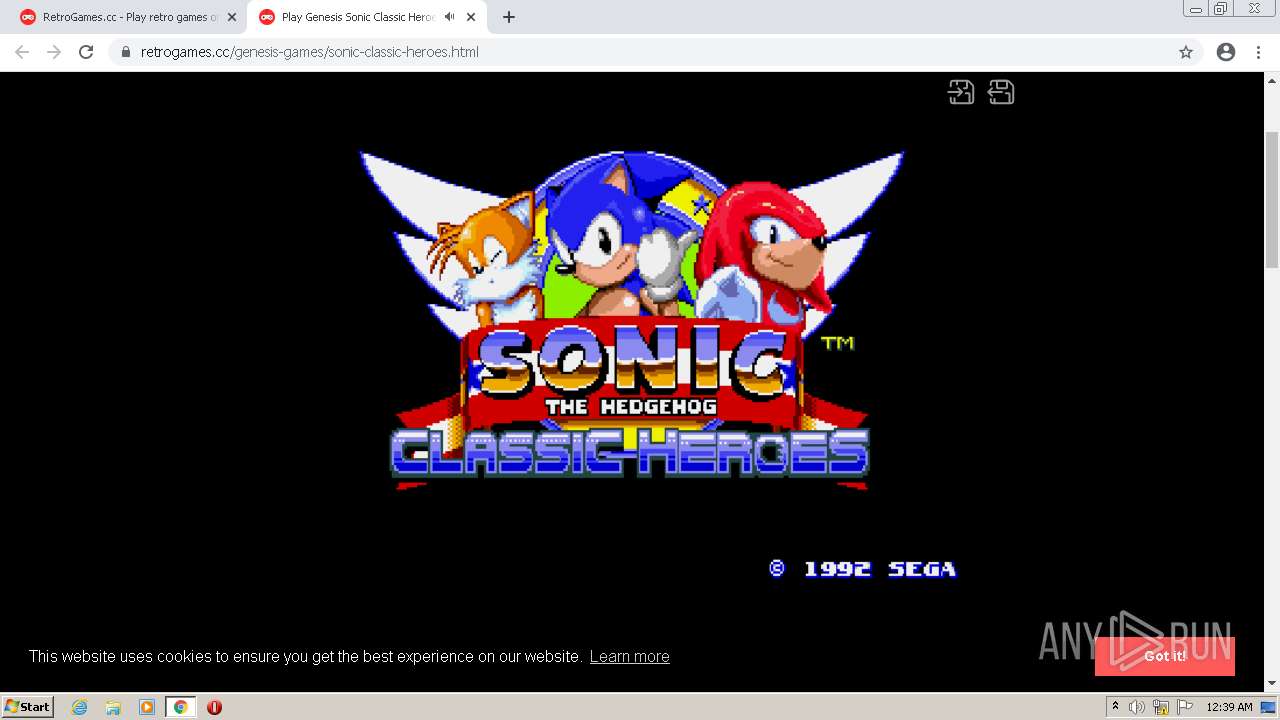Viewport: 1280px width, 720px height.
Task: Go forward in browser history
Action: (54, 52)
